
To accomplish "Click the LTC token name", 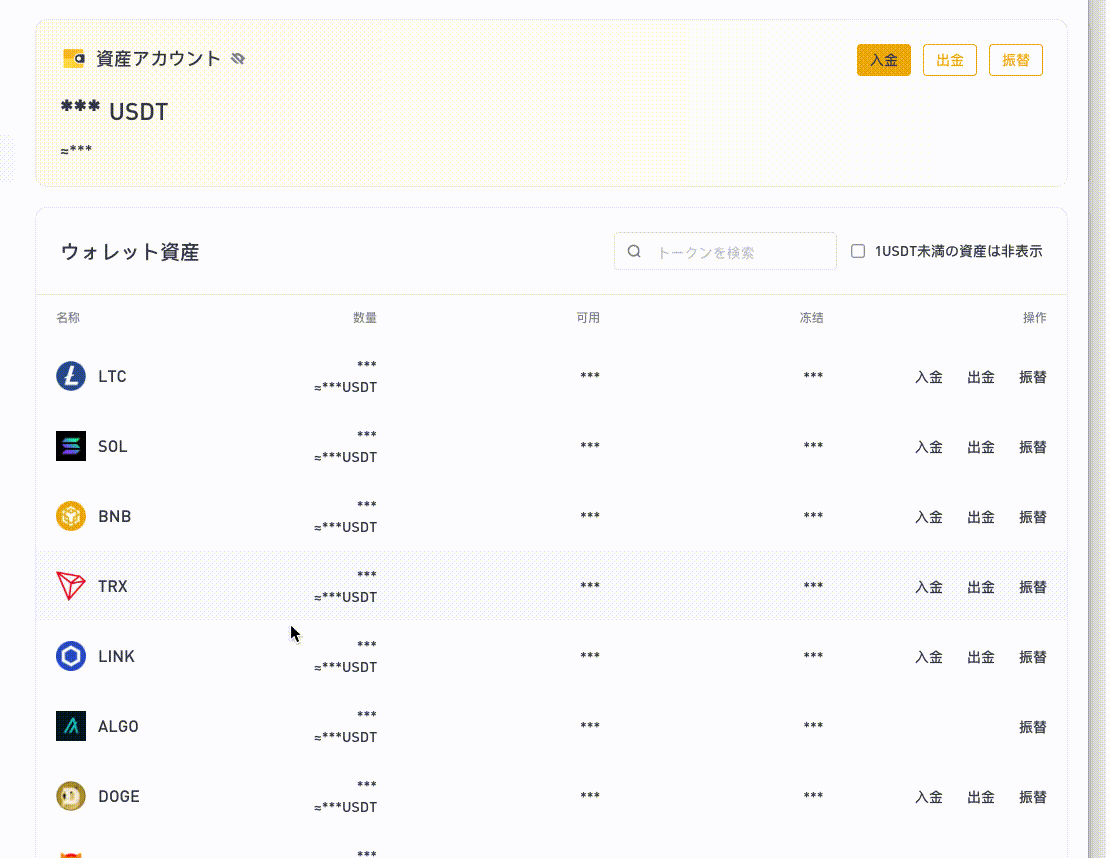I will coord(112,376).
